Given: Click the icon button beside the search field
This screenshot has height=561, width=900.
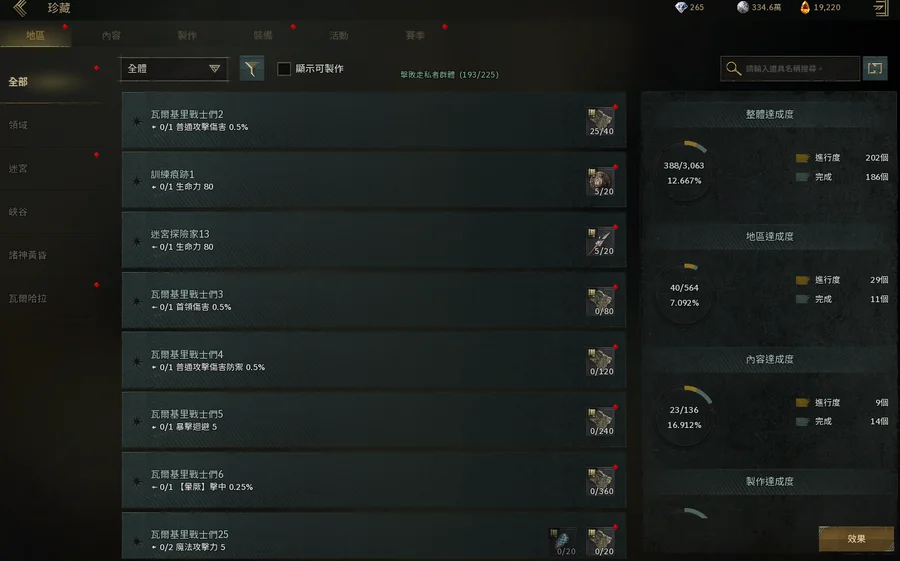Looking at the screenshot, I should (x=875, y=68).
